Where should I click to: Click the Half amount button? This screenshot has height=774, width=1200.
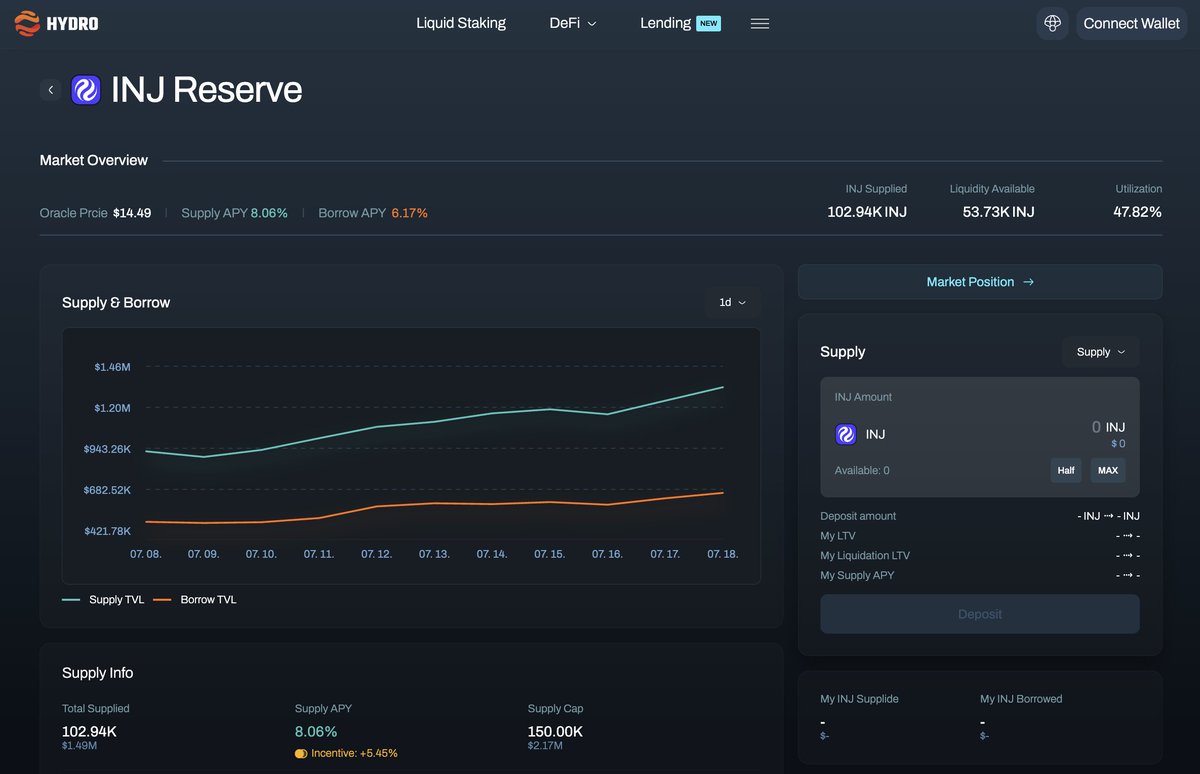pyautogui.click(x=1066, y=470)
